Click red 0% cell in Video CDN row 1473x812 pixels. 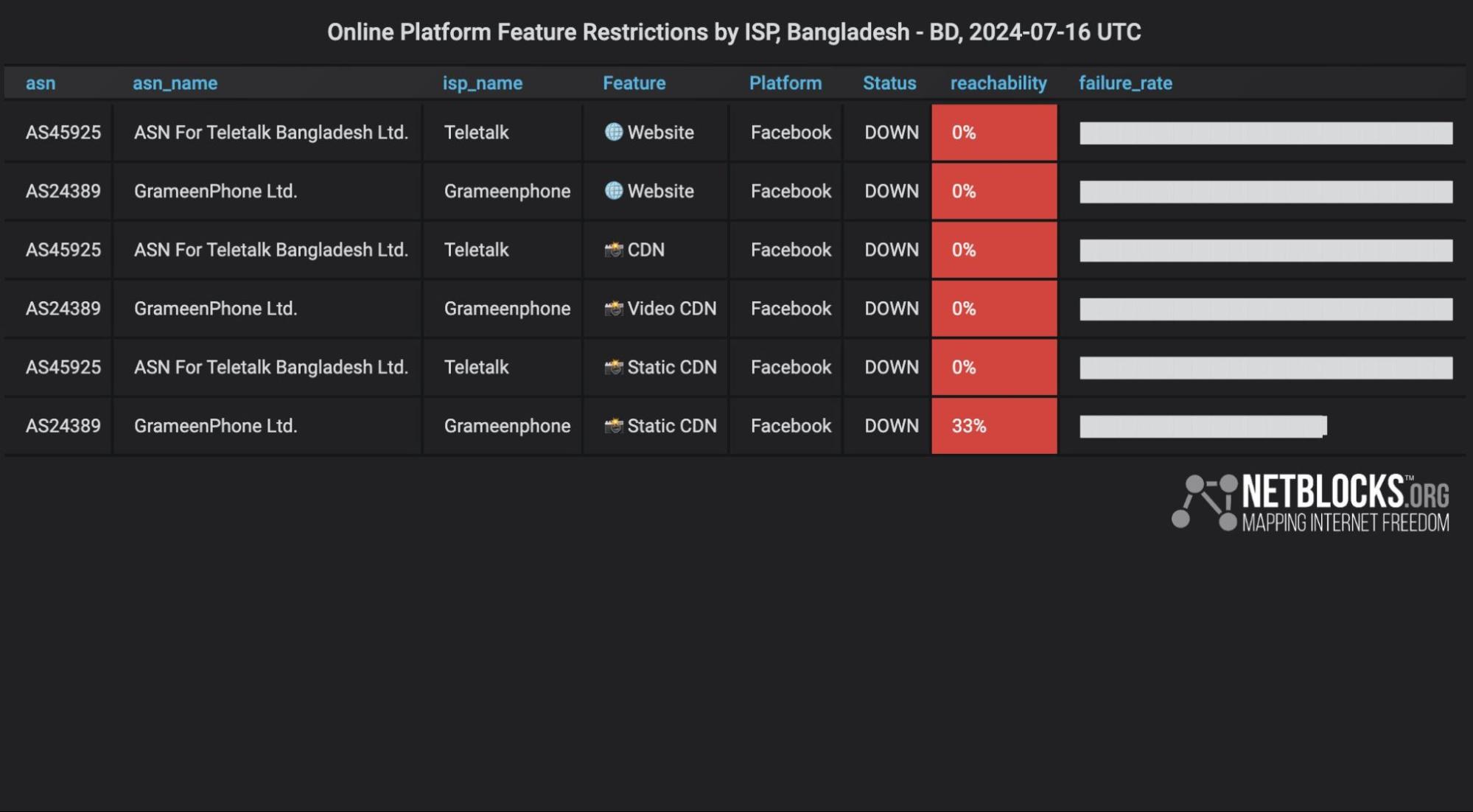993,309
